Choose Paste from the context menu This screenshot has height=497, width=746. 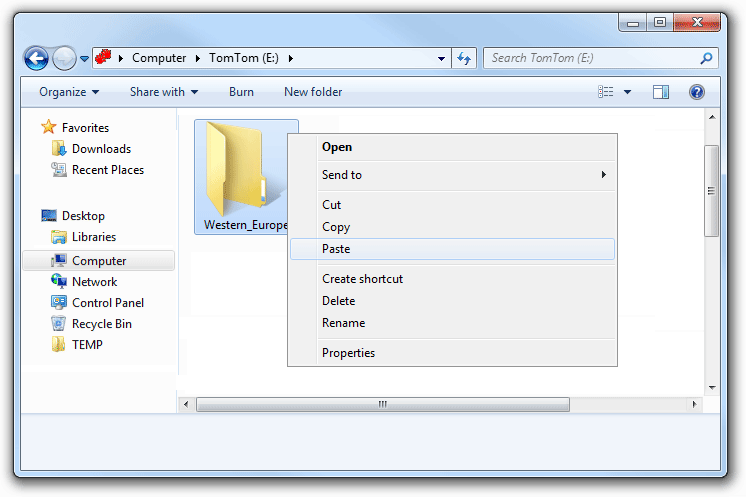336,249
